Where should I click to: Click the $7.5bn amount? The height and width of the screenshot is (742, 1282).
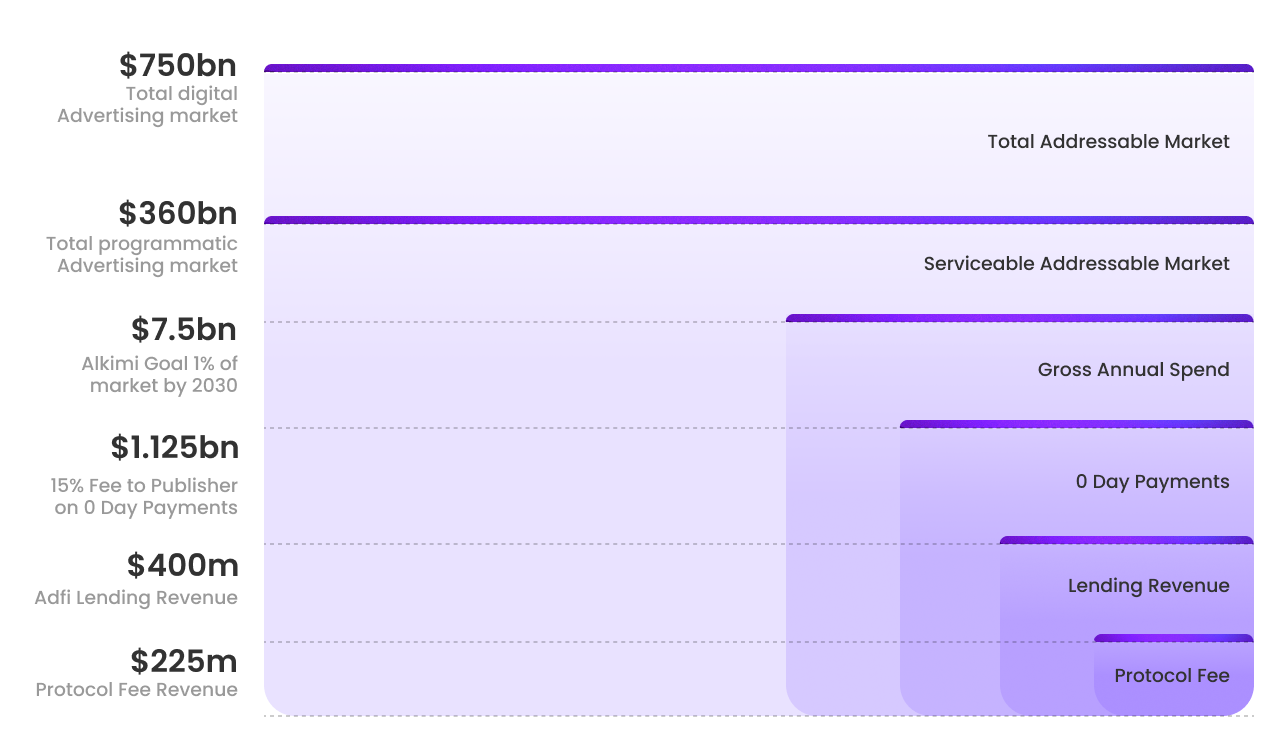click(x=184, y=329)
